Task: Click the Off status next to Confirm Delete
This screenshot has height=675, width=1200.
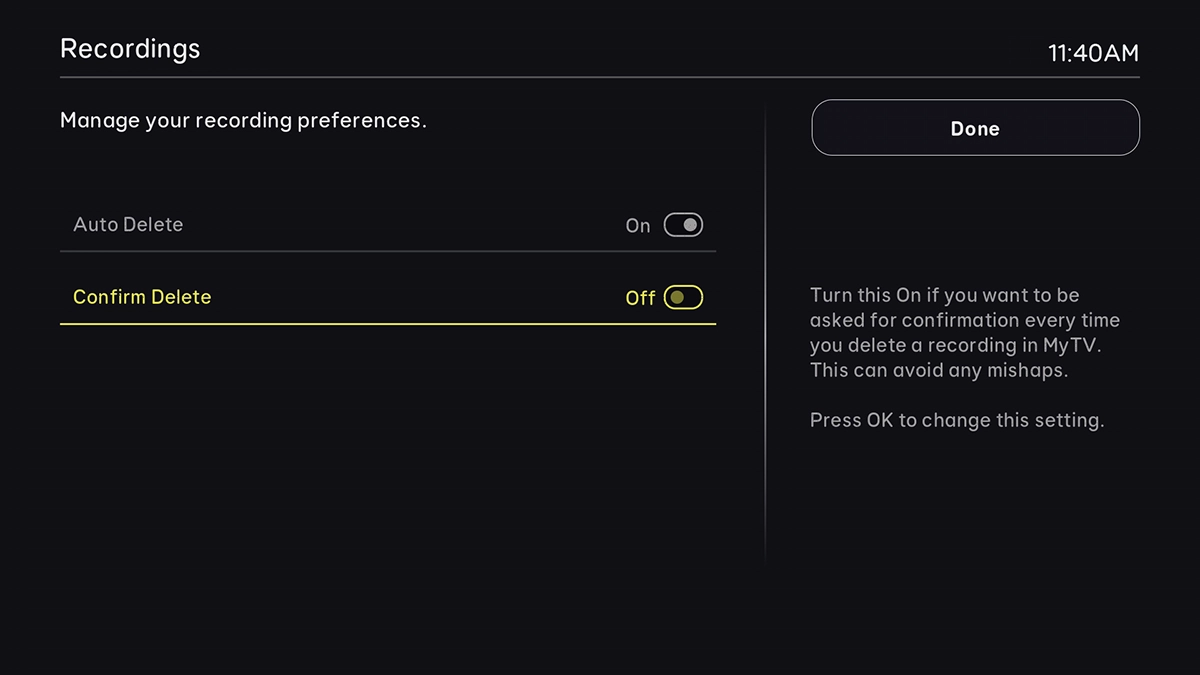Action: point(639,298)
